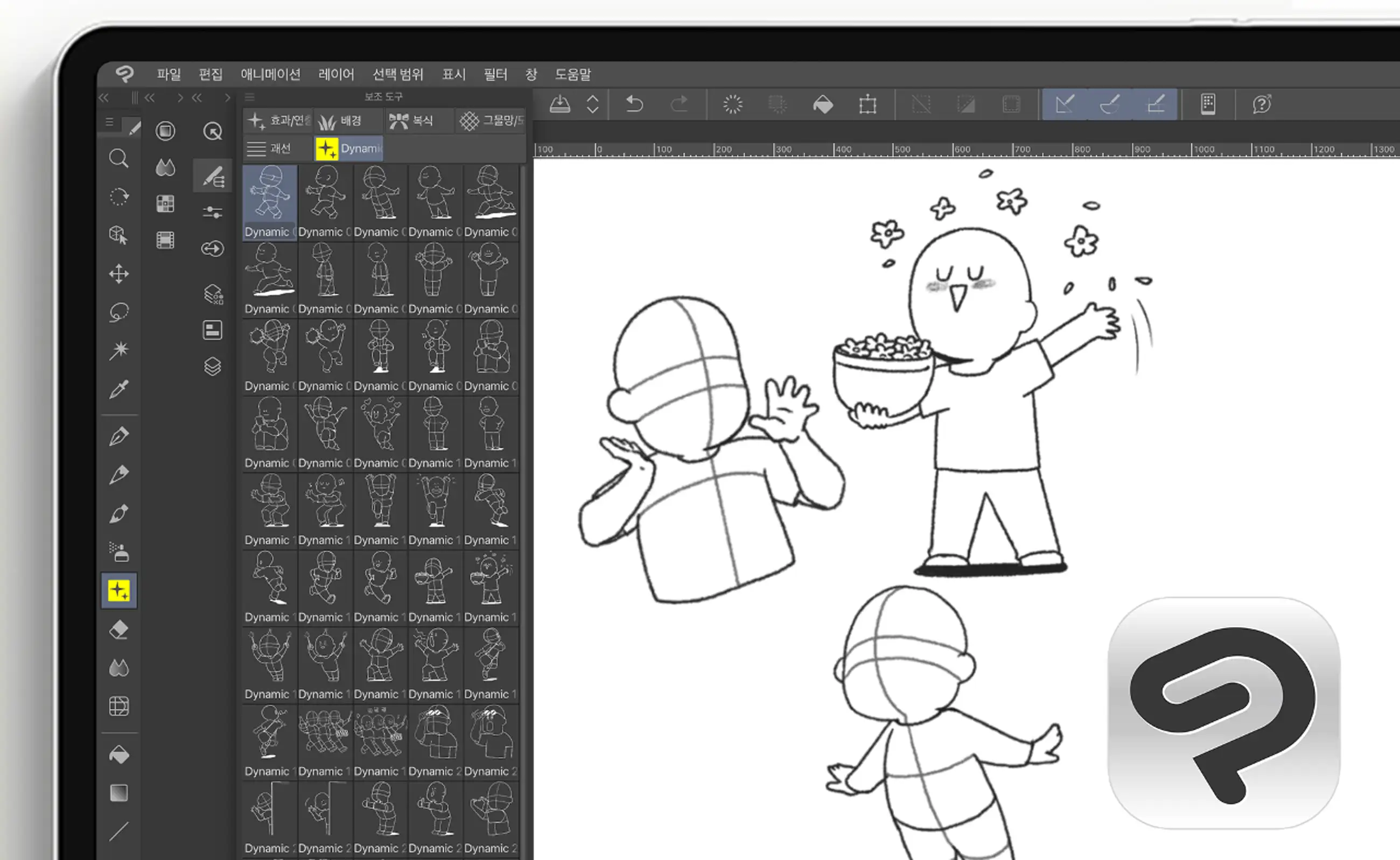
Task: Click Invert selected area icon
Action: (966, 104)
